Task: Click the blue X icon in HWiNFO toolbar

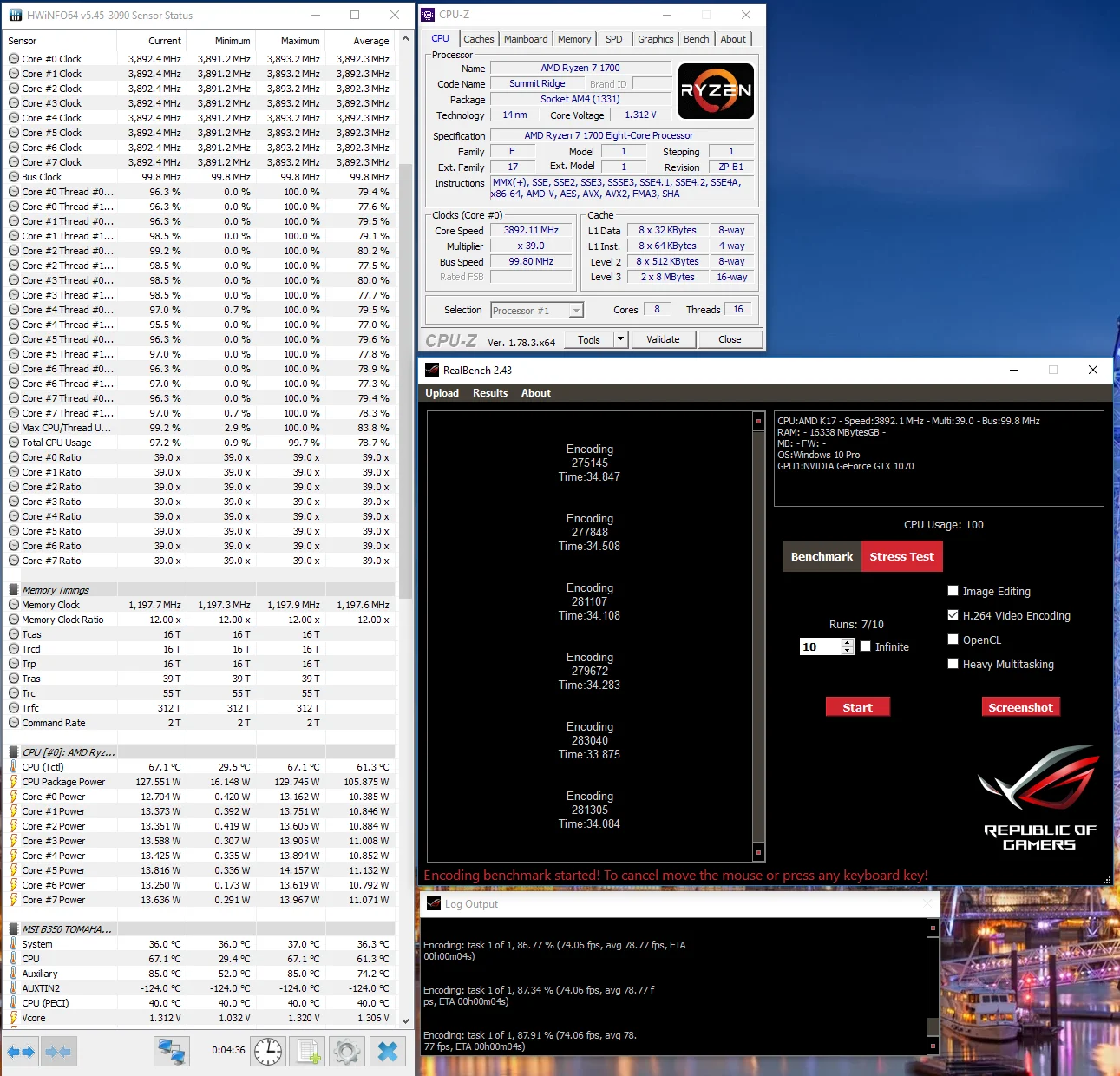Action: pos(388,1052)
